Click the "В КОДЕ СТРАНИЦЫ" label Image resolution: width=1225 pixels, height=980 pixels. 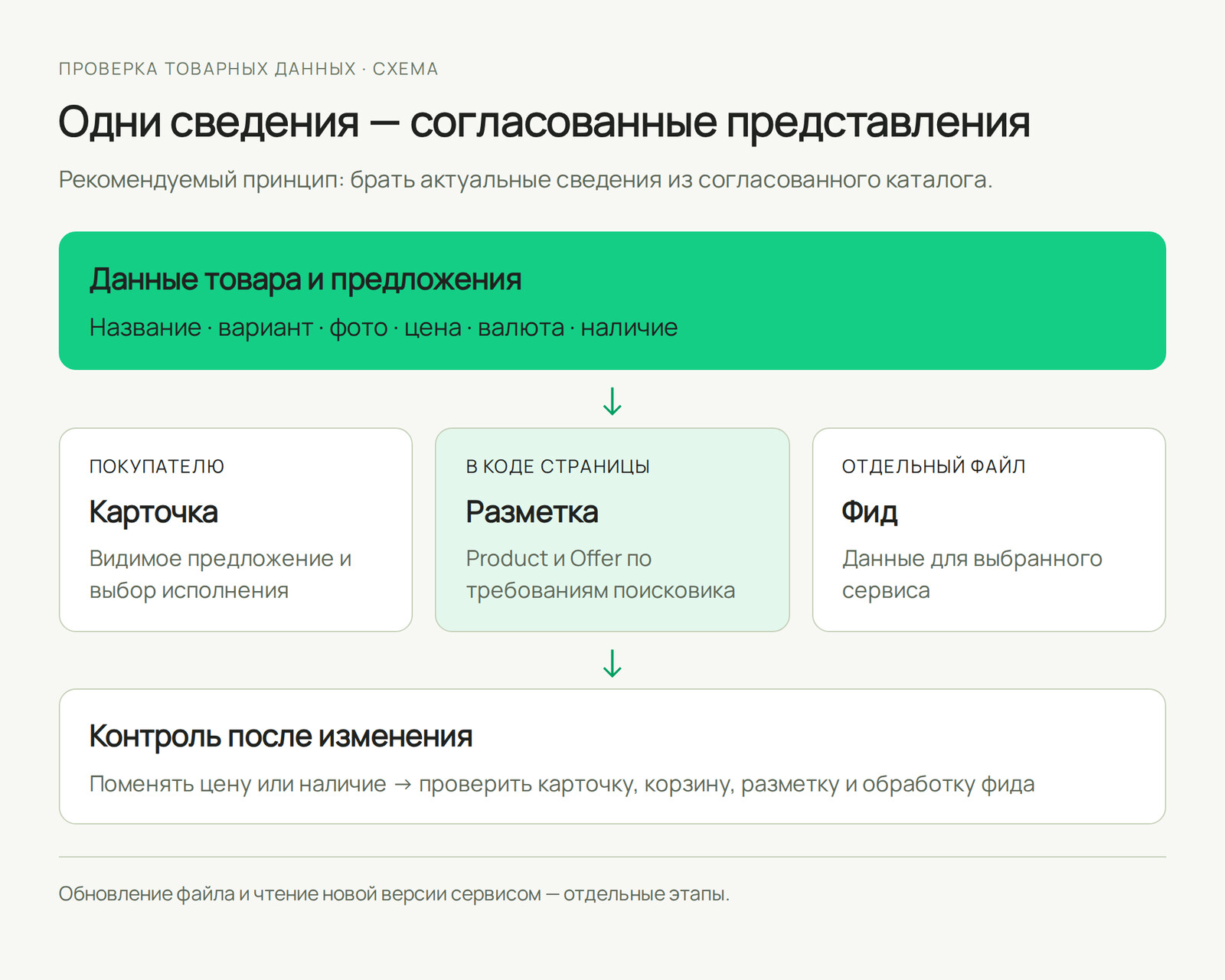pyautogui.click(x=557, y=466)
